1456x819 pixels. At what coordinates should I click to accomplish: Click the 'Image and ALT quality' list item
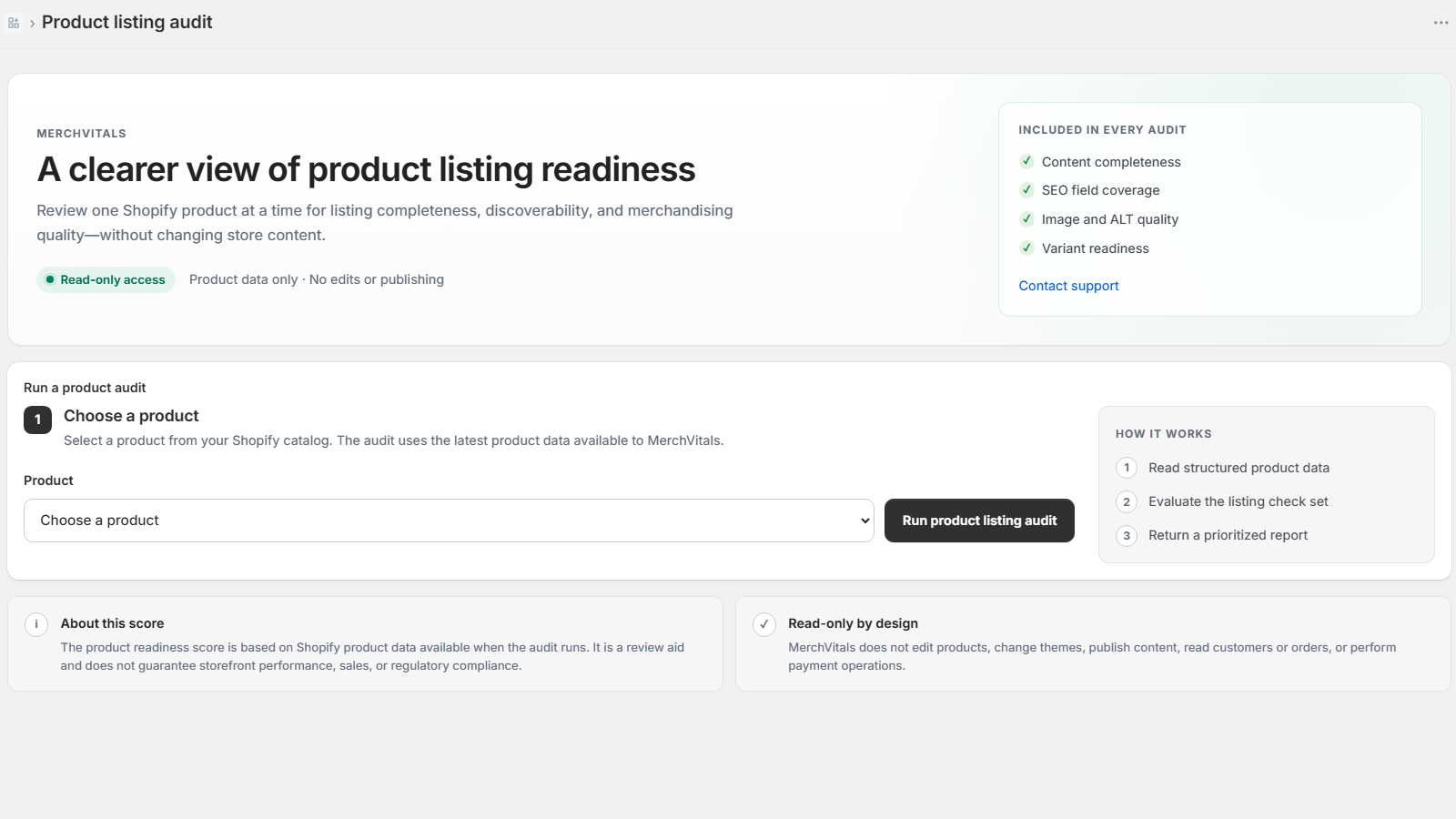coord(1110,219)
